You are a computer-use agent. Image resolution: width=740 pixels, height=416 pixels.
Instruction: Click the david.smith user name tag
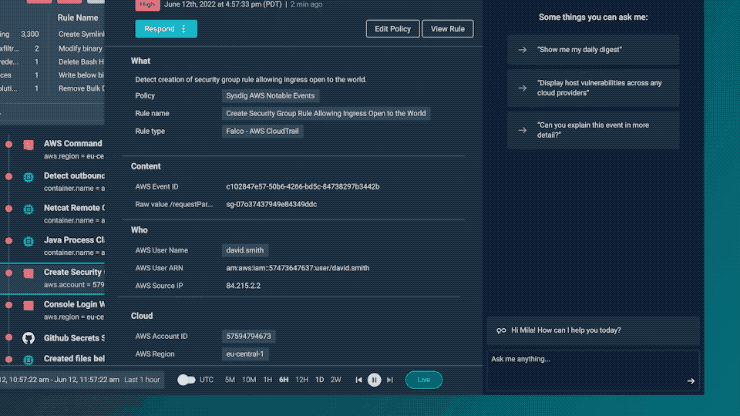245,250
